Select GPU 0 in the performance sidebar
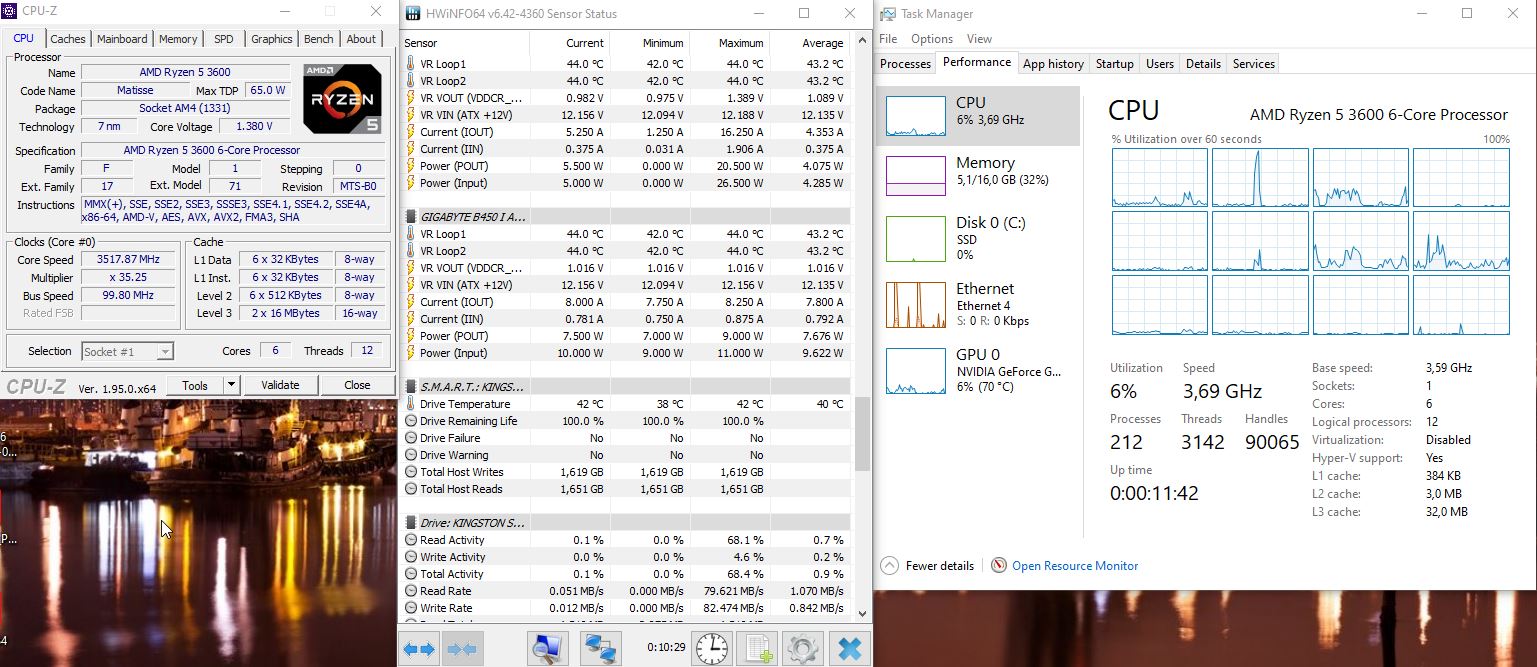The width and height of the screenshot is (1537, 667). pyautogui.click(x=916, y=371)
